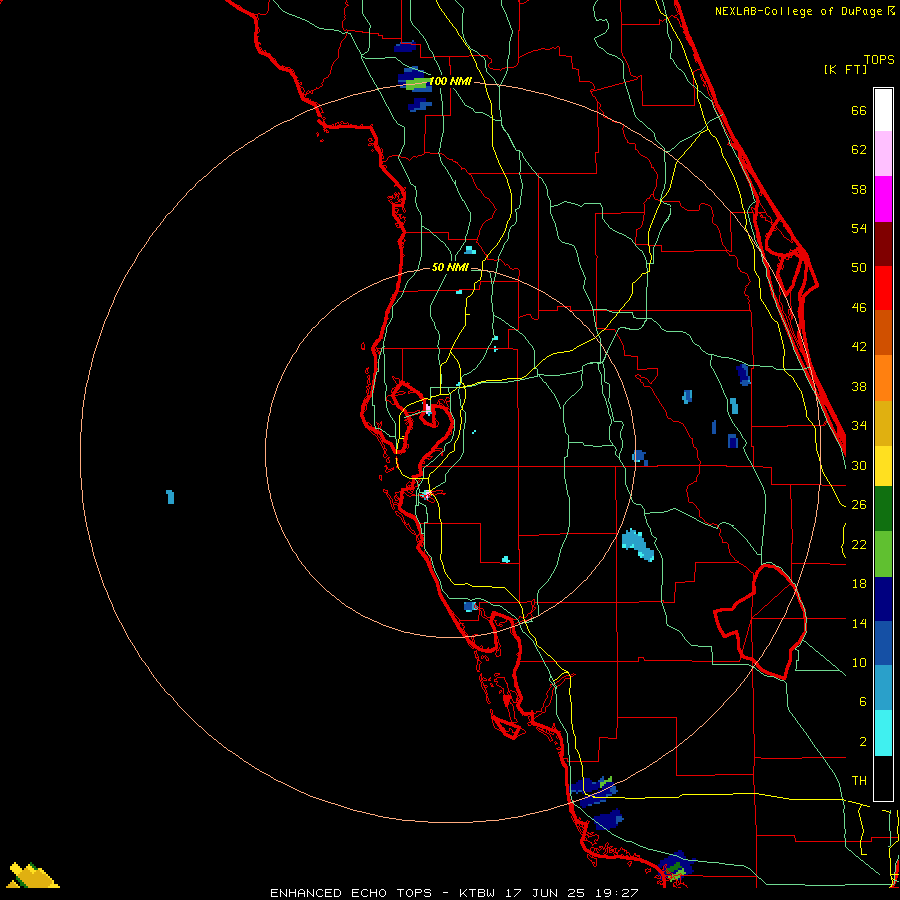Screen dimensions: 900x900
Task: Click the TOPS legend heading
Action: (x=879, y=59)
